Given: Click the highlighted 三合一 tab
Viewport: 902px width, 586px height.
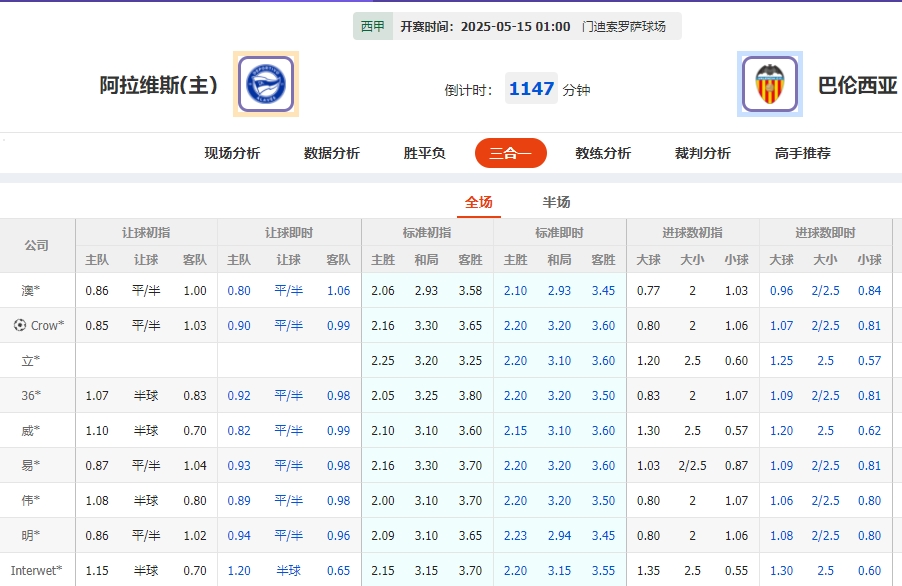Looking at the screenshot, I should 510,153.
